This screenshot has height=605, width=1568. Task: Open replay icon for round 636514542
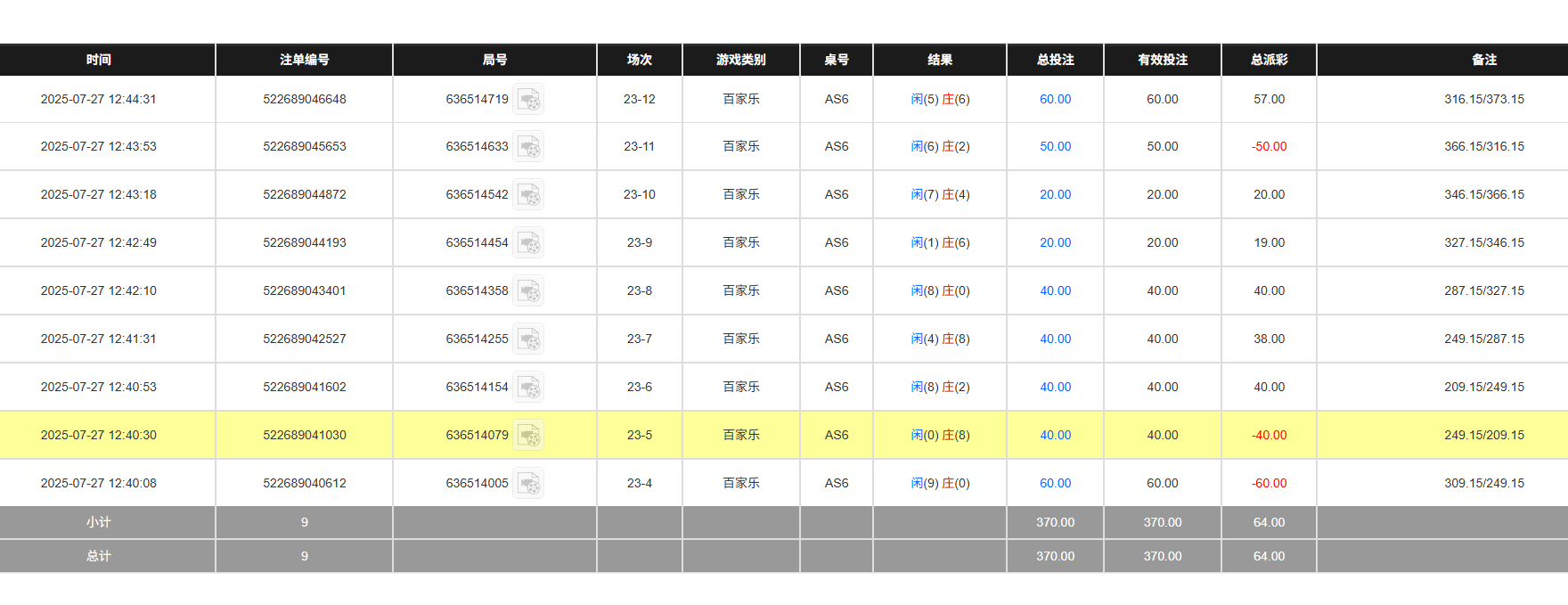(528, 194)
